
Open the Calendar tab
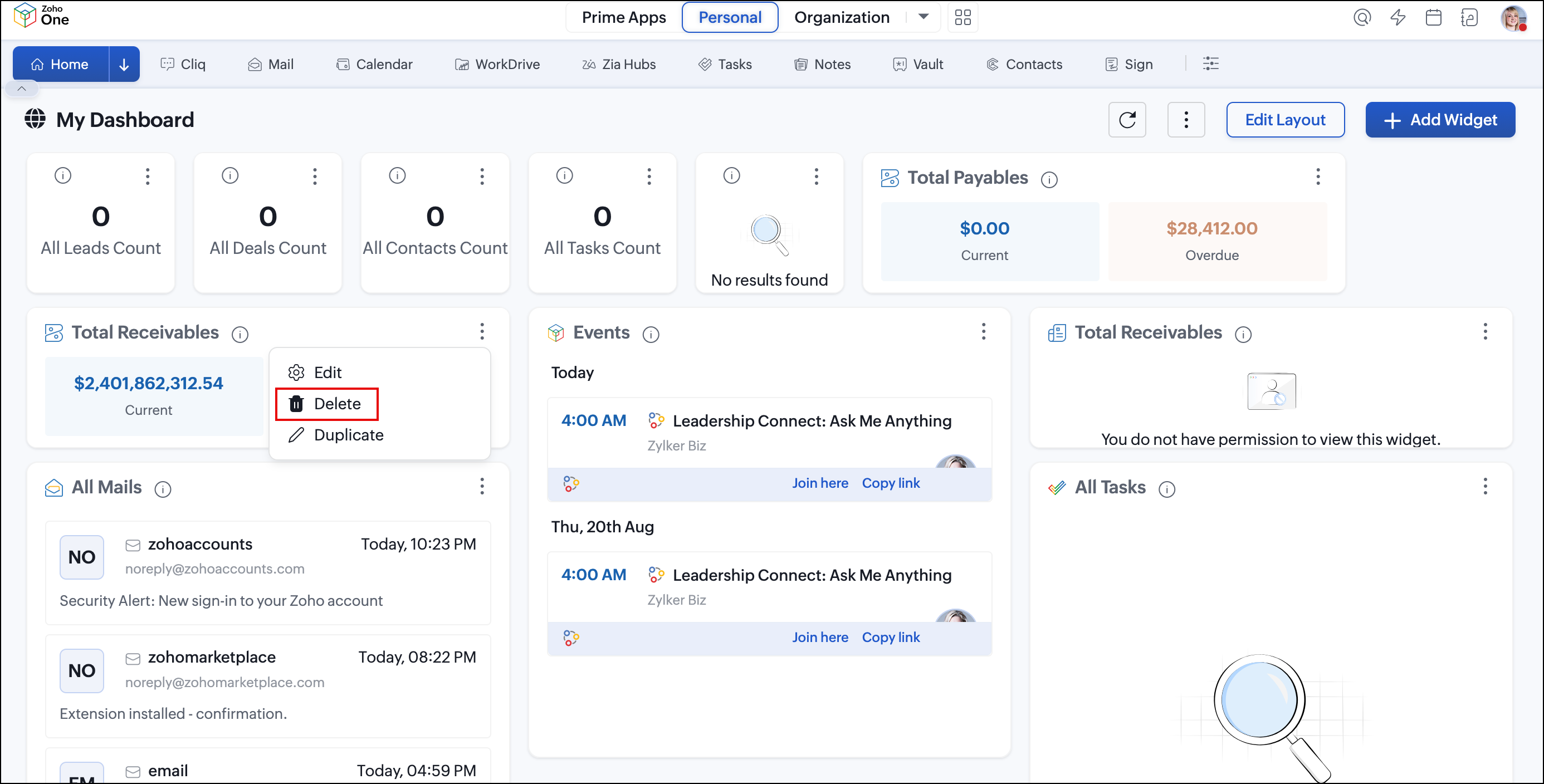(x=375, y=64)
